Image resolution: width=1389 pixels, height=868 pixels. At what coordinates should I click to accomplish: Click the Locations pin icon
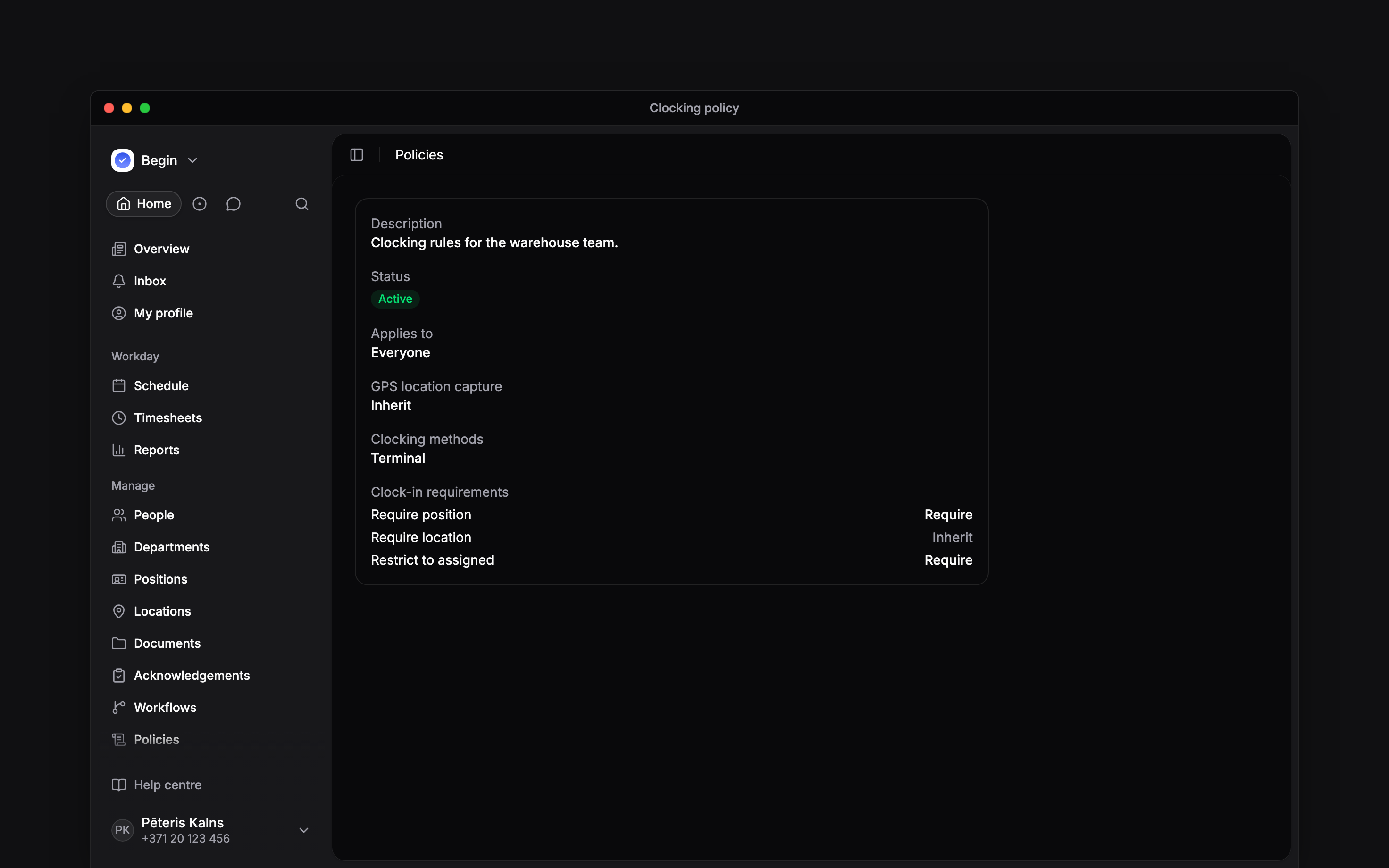click(x=119, y=611)
